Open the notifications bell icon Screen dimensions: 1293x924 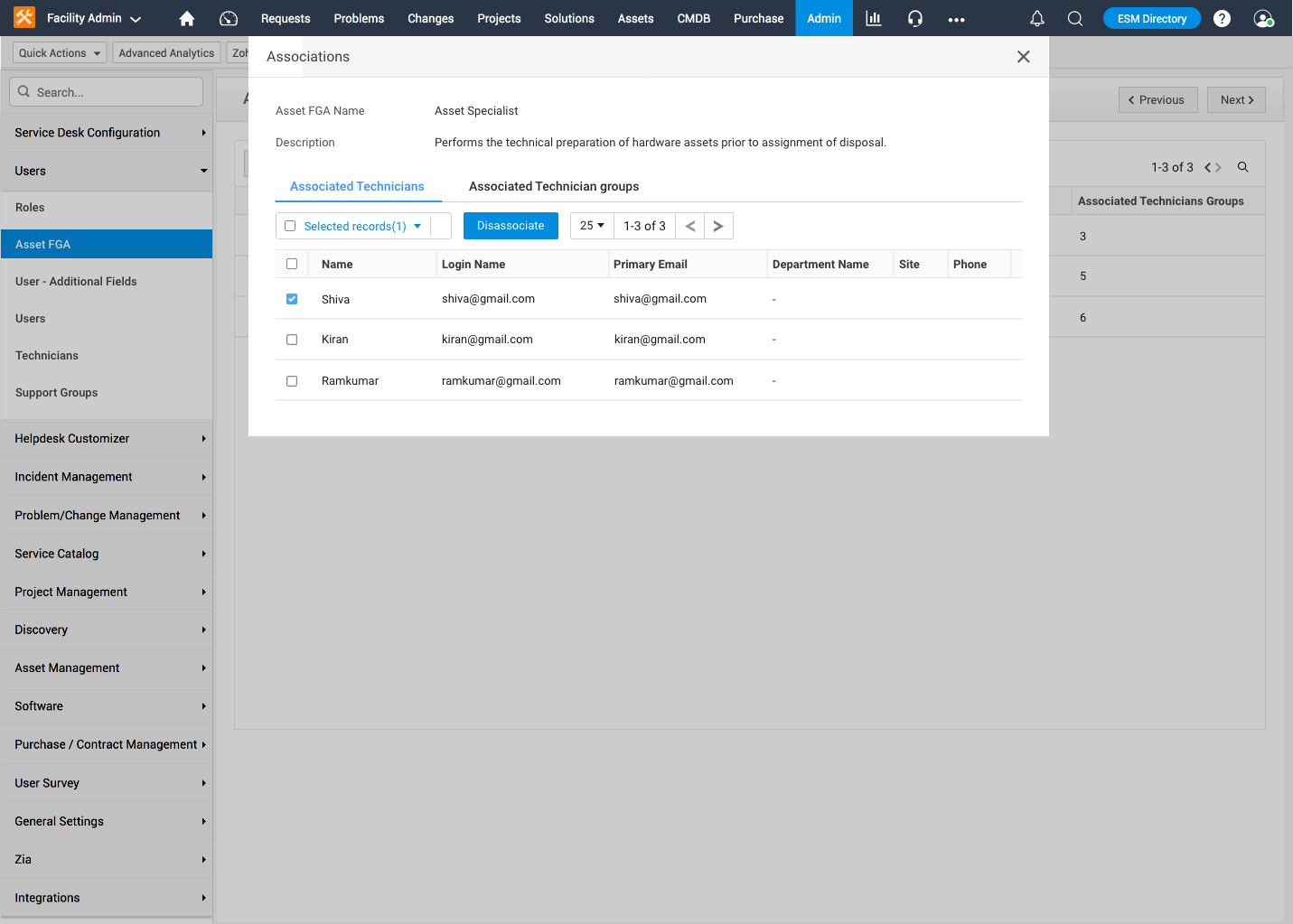tap(1036, 18)
